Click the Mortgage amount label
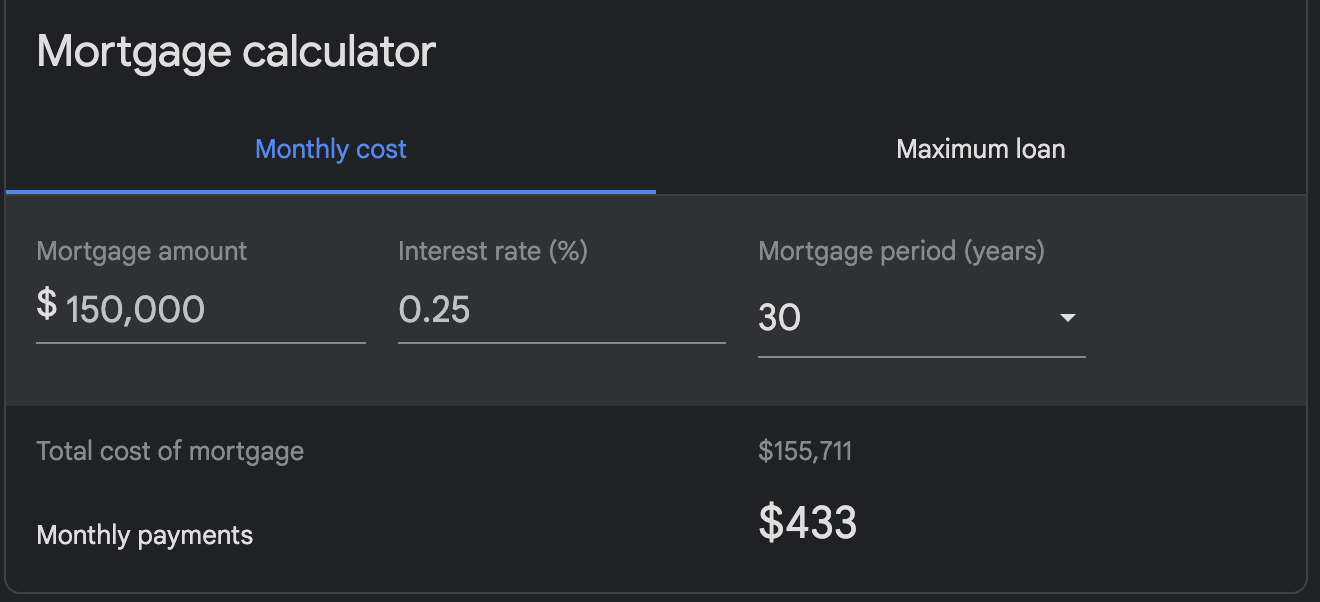Image resolution: width=1320 pixels, height=602 pixels. [142, 251]
